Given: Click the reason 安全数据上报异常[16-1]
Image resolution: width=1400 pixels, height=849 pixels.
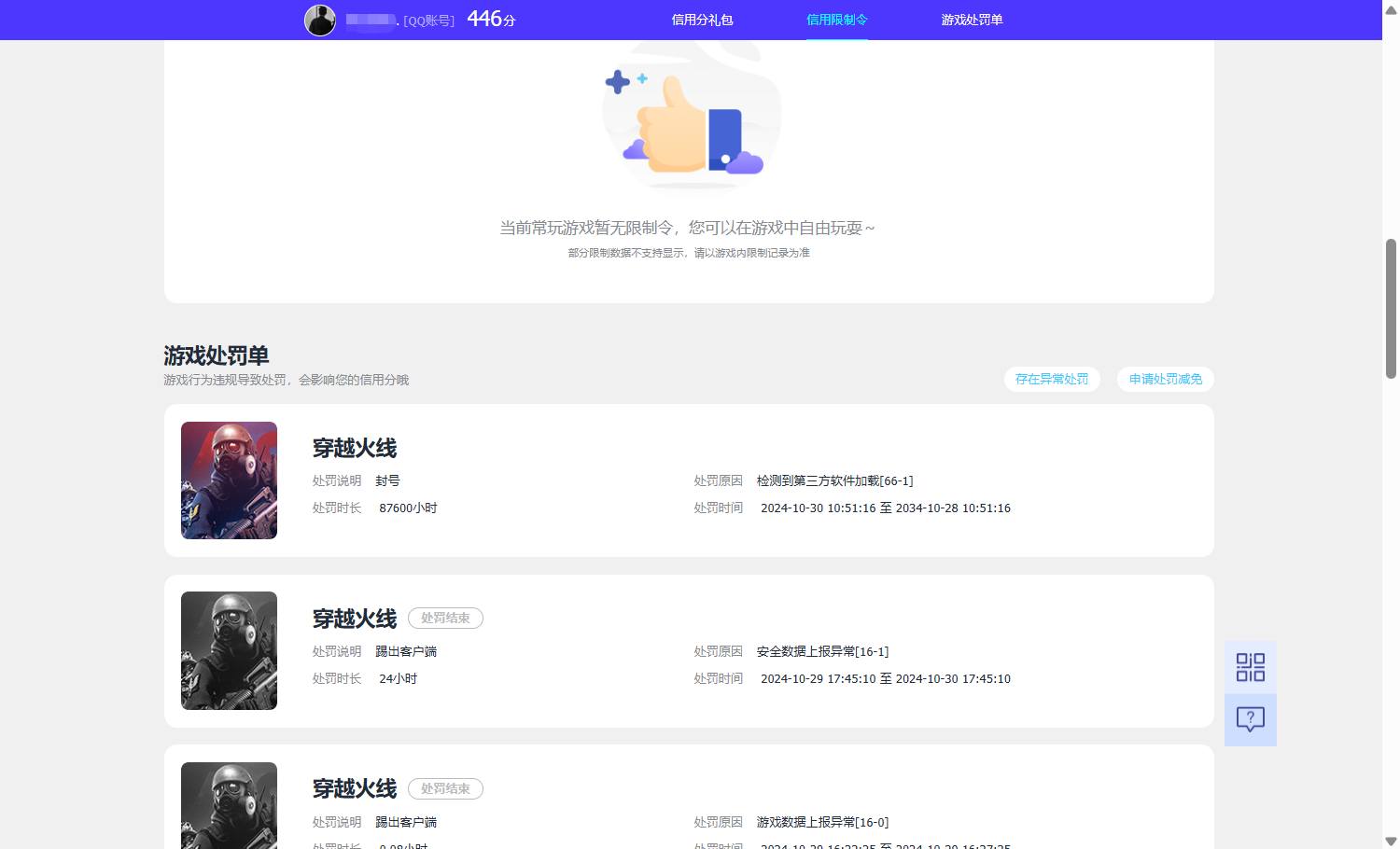Looking at the screenshot, I should (x=822, y=651).
